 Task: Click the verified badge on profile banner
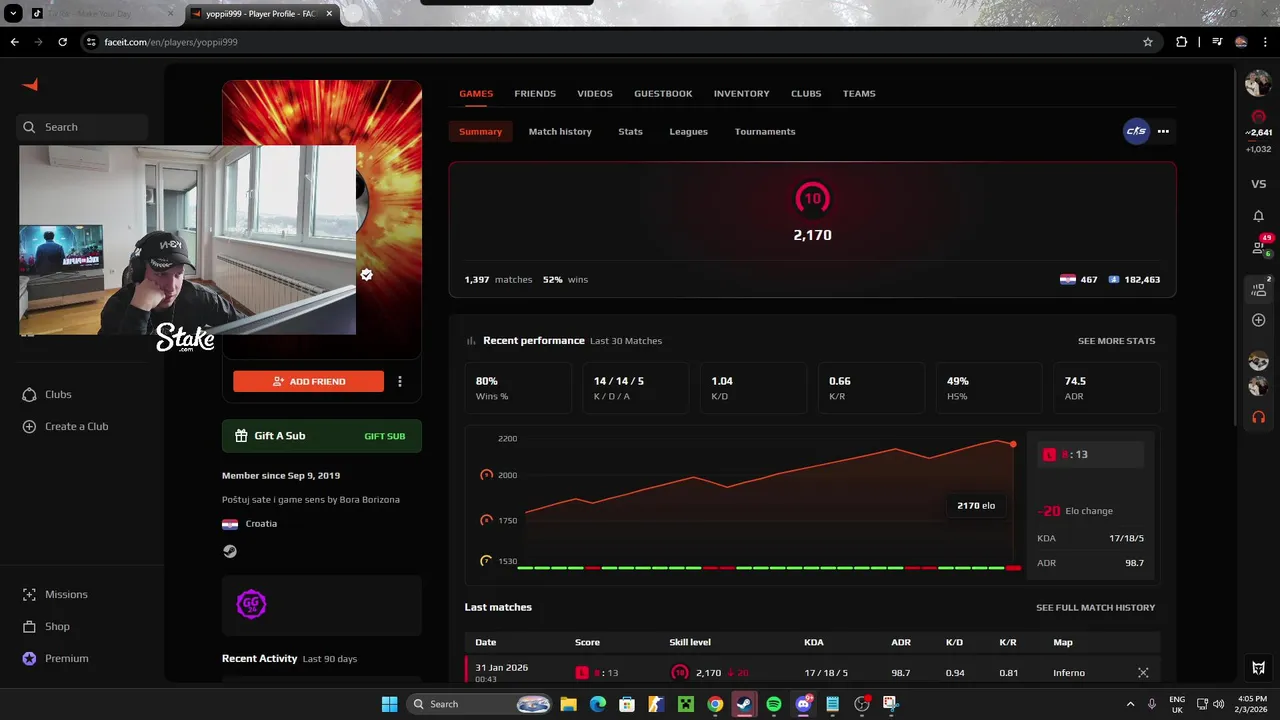tap(367, 274)
